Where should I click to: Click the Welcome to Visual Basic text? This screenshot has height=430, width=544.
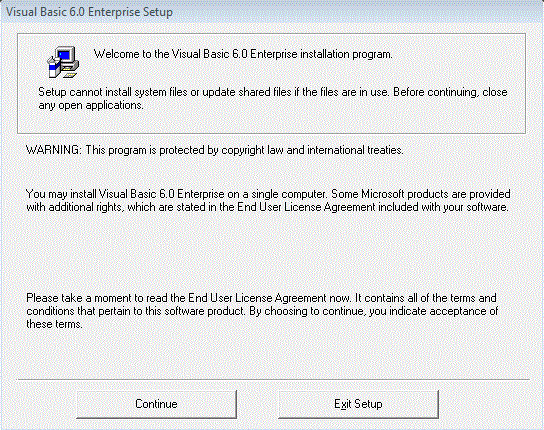[x=243, y=54]
